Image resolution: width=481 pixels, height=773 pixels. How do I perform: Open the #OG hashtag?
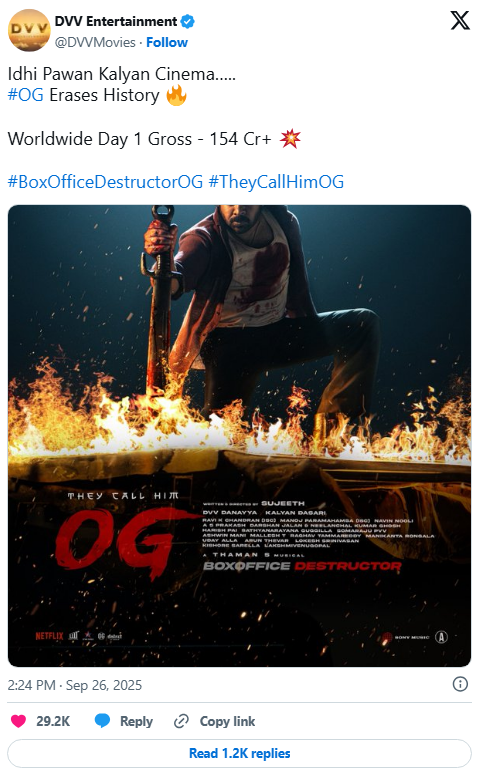26,95
